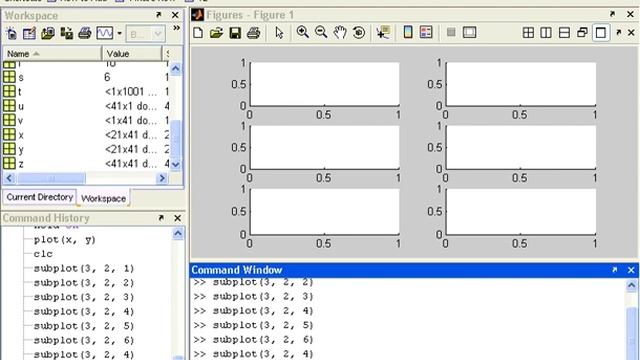
Task: Click the up arrow of the Workspace vertical scrollbar
Action: [x=176, y=69]
